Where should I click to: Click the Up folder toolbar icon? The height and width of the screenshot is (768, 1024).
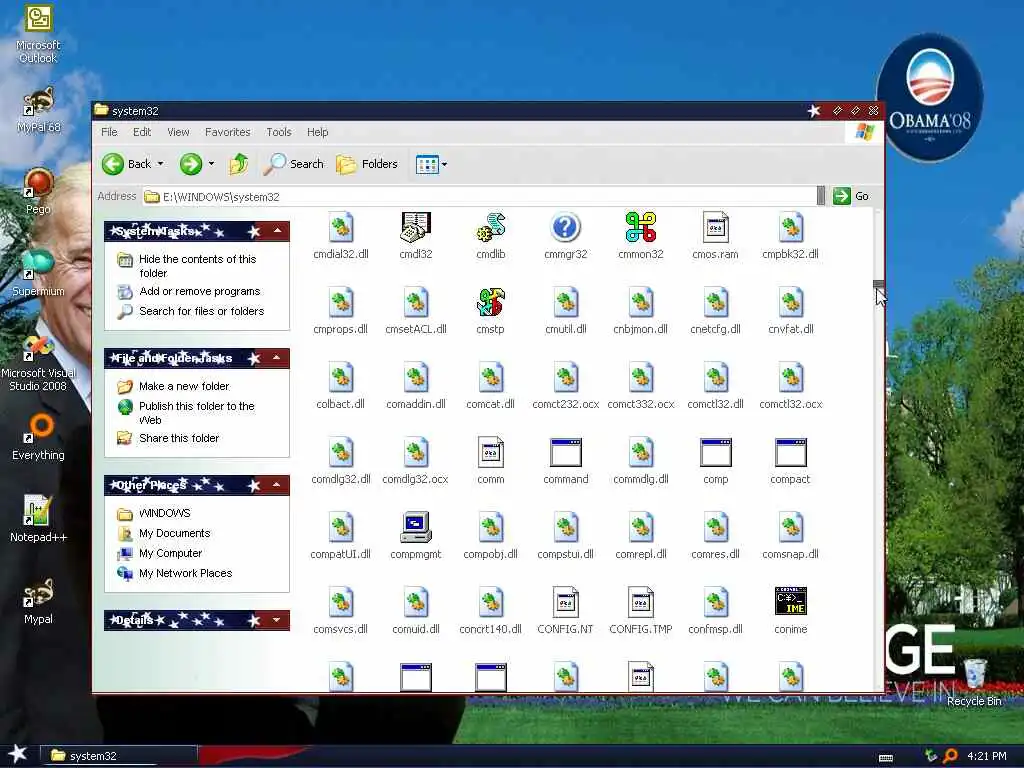click(238, 164)
